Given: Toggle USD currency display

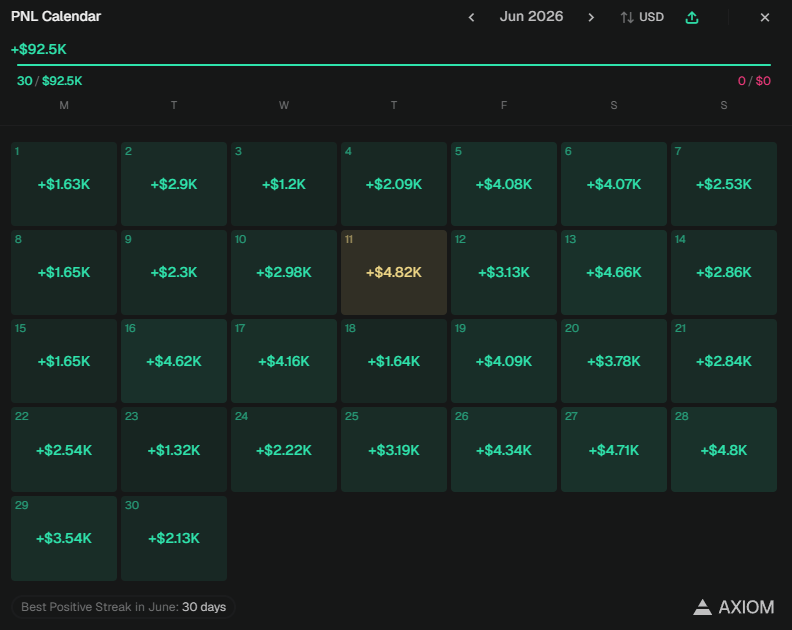Looking at the screenshot, I should (x=642, y=17).
